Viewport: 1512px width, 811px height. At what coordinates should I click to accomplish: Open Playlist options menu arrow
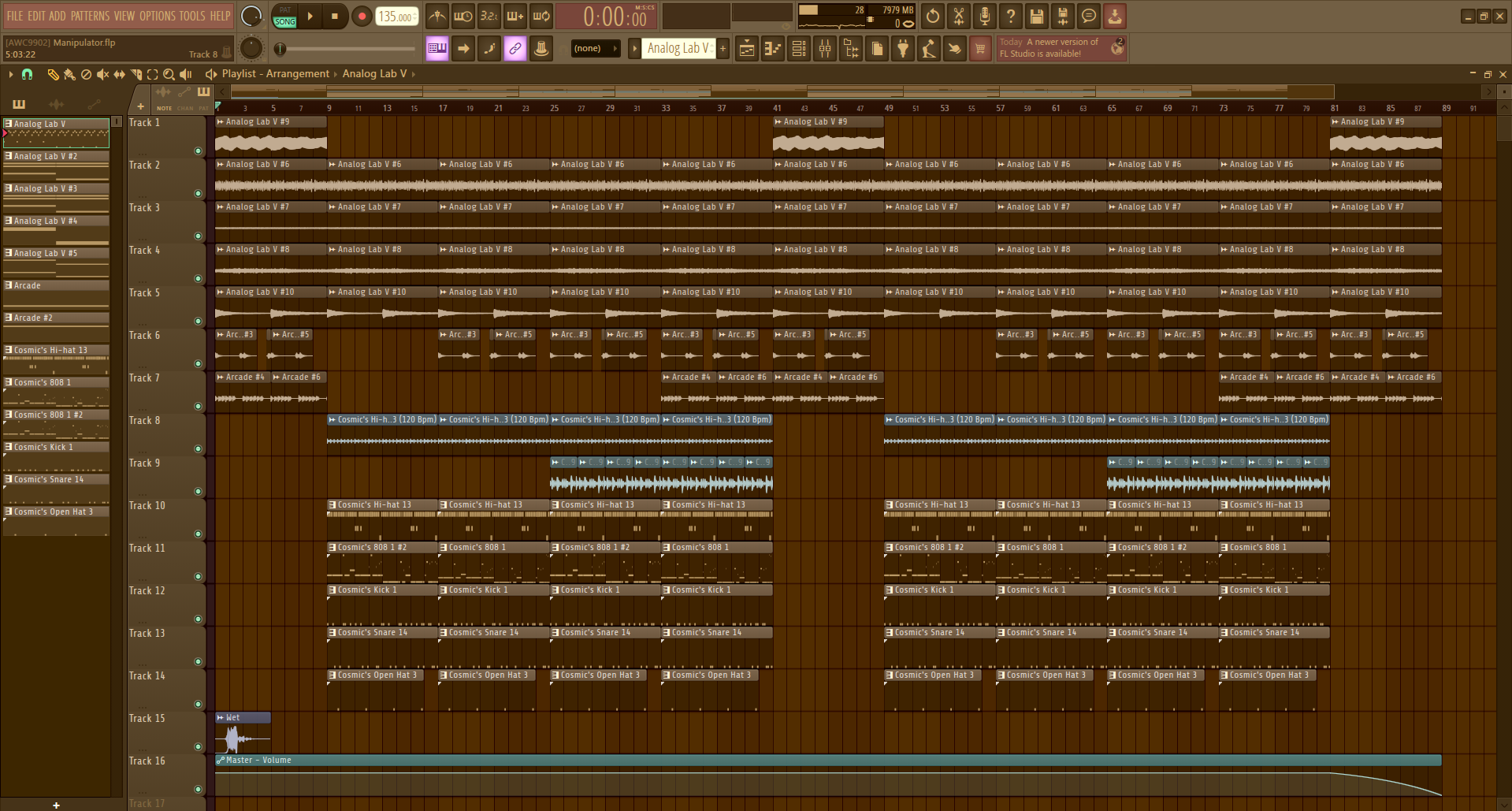pyautogui.click(x=10, y=74)
